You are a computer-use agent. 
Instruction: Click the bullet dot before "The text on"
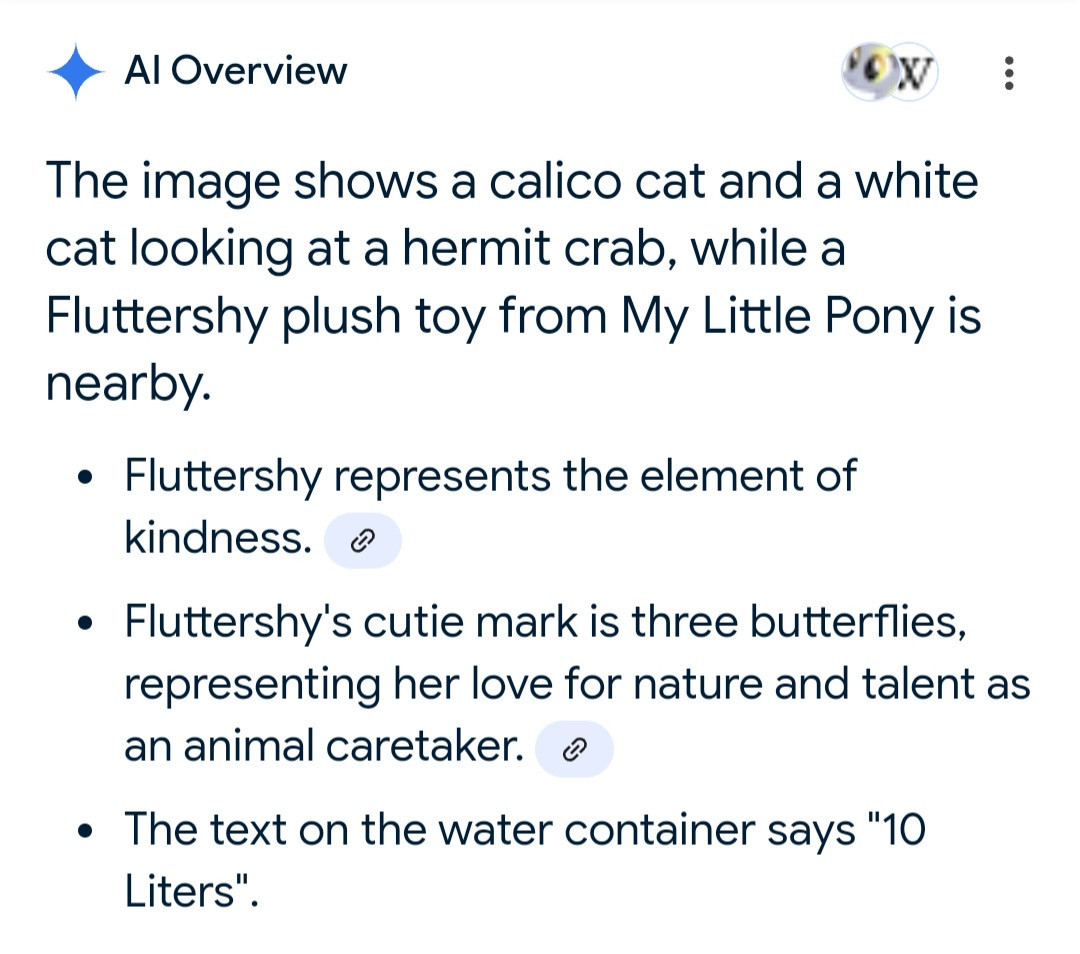(x=90, y=831)
